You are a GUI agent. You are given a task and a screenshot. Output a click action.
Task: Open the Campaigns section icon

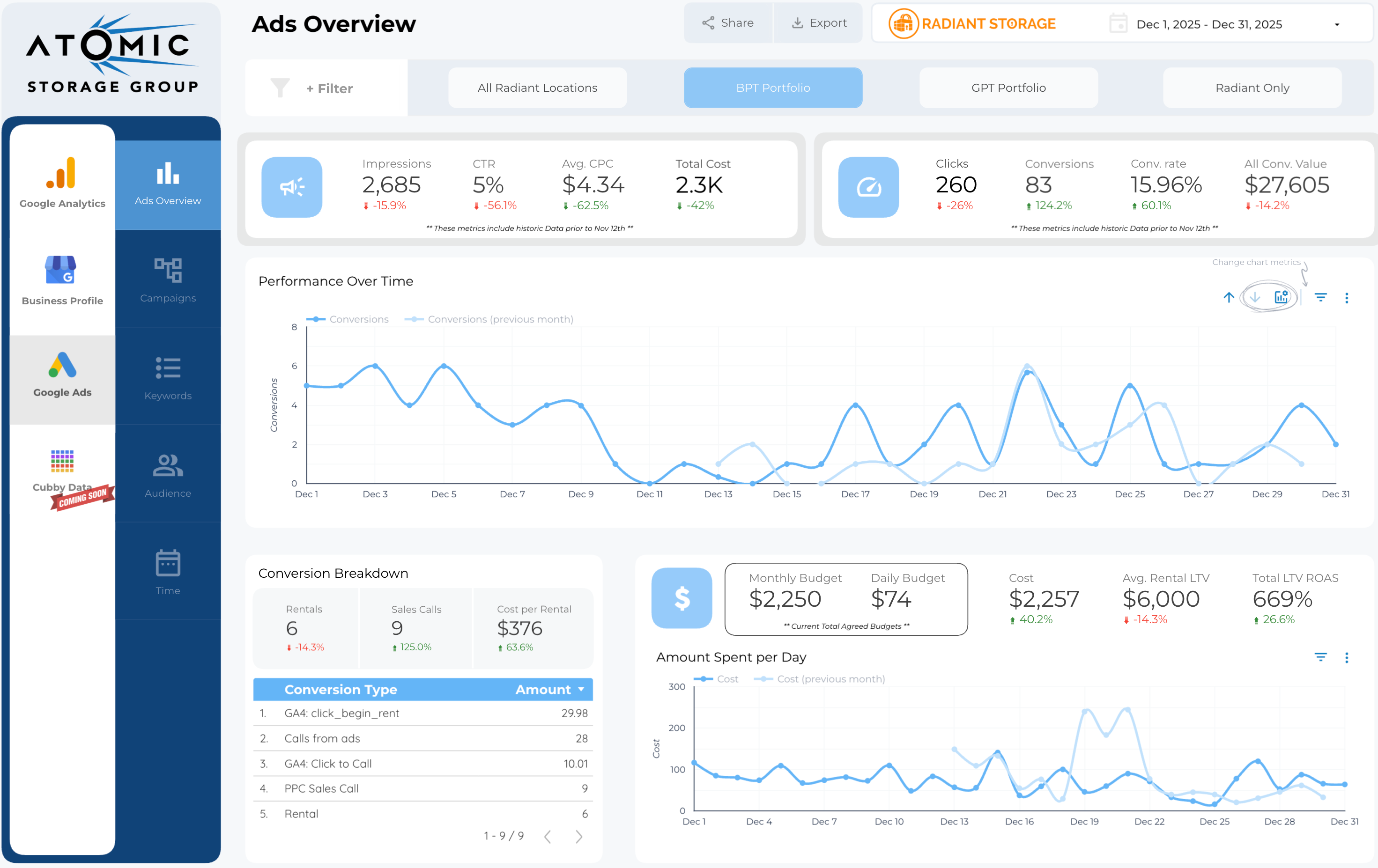168,270
